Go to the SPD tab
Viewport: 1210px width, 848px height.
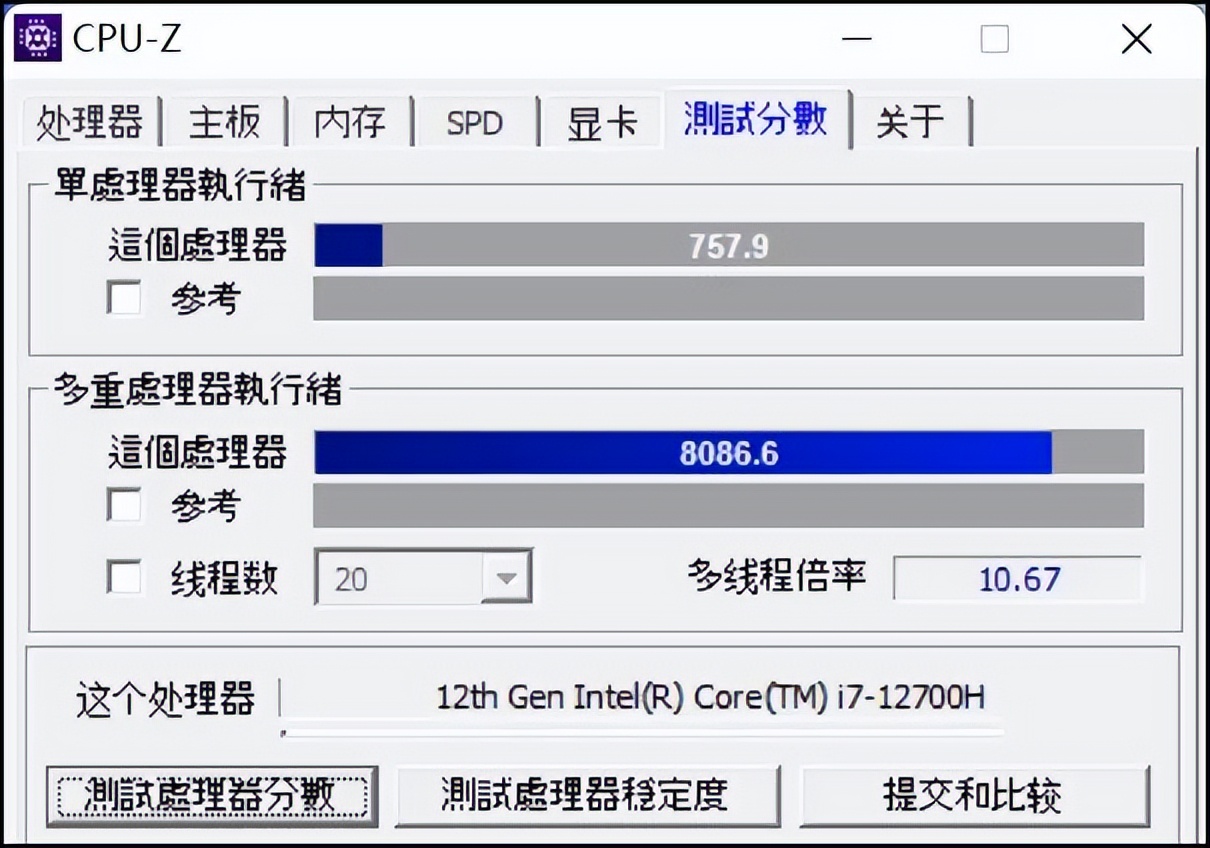click(474, 122)
